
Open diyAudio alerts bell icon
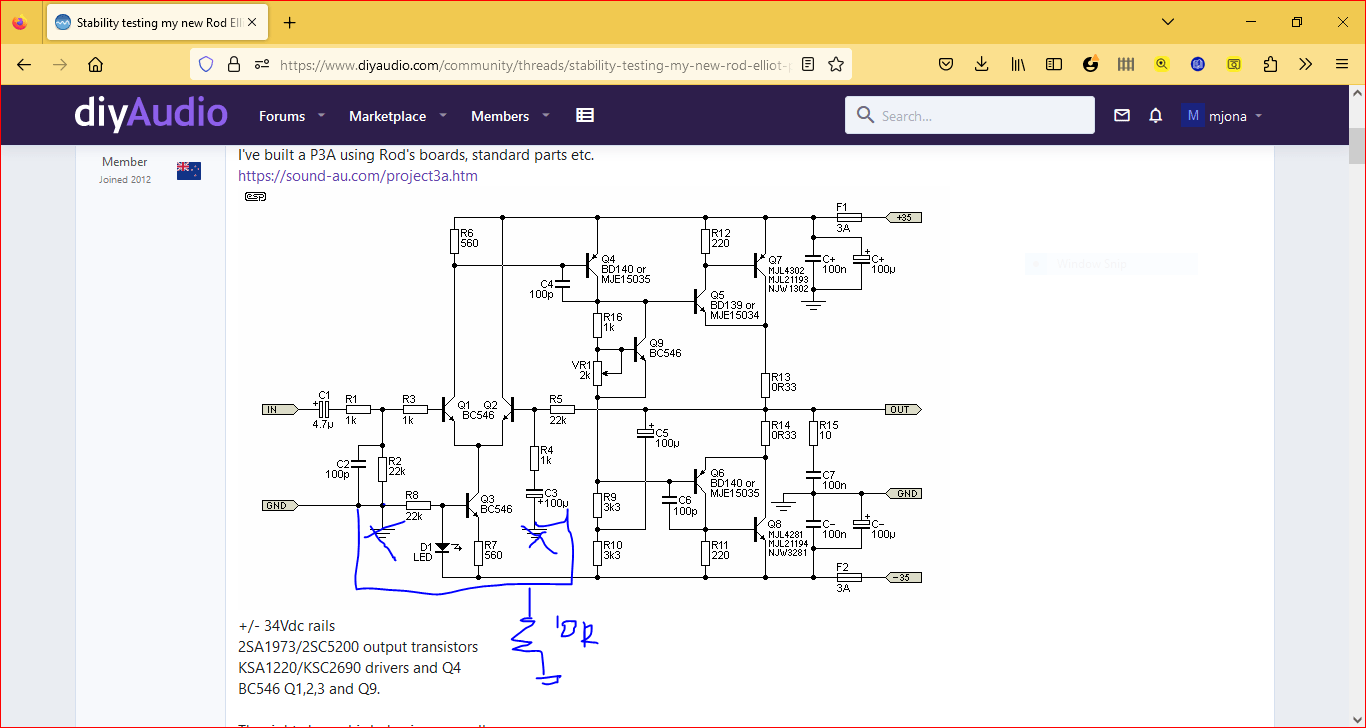(x=1156, y=116)
